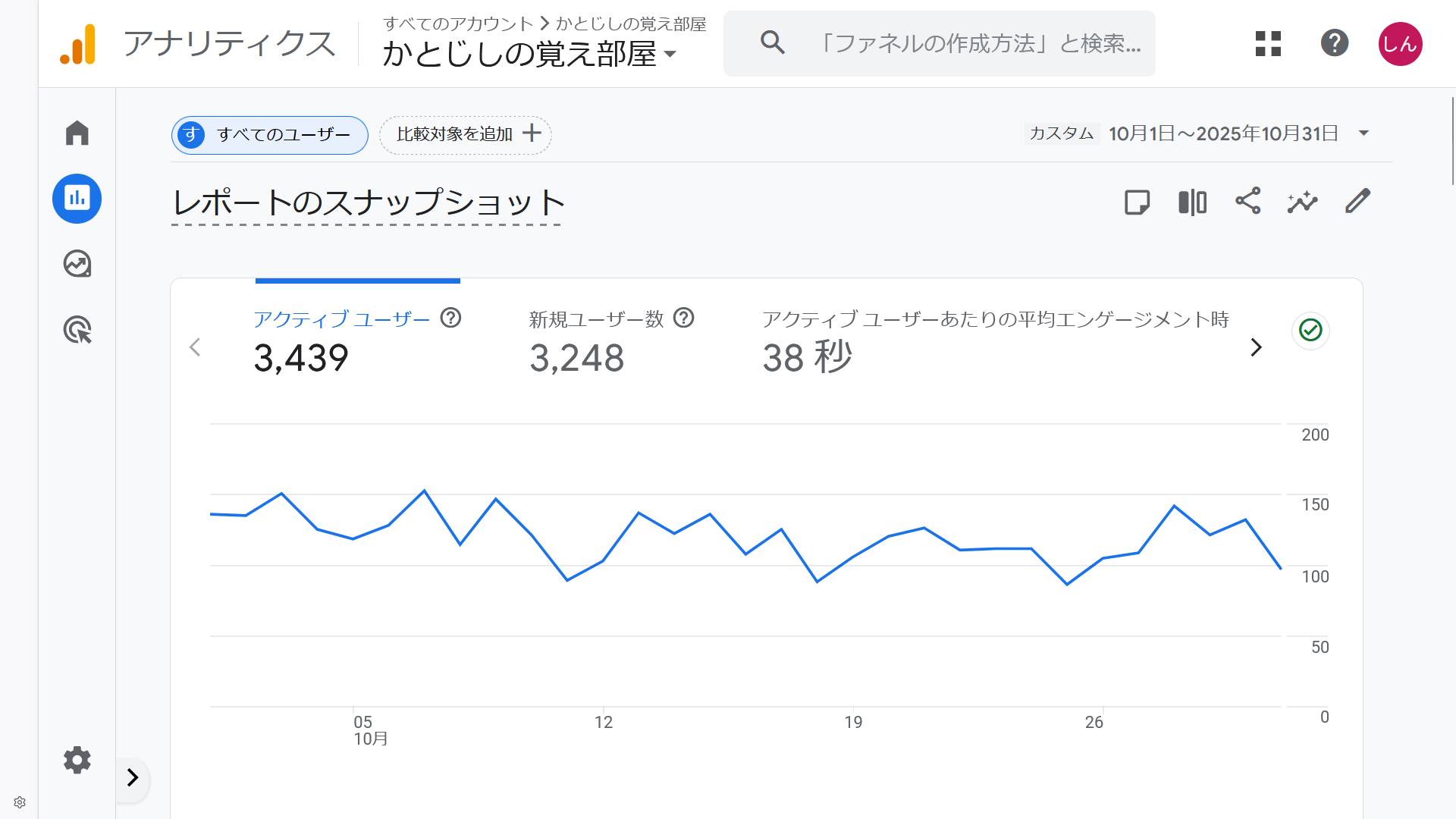Check the green data quality badge
This screenshot has height=819, width=1456.
1310,330
